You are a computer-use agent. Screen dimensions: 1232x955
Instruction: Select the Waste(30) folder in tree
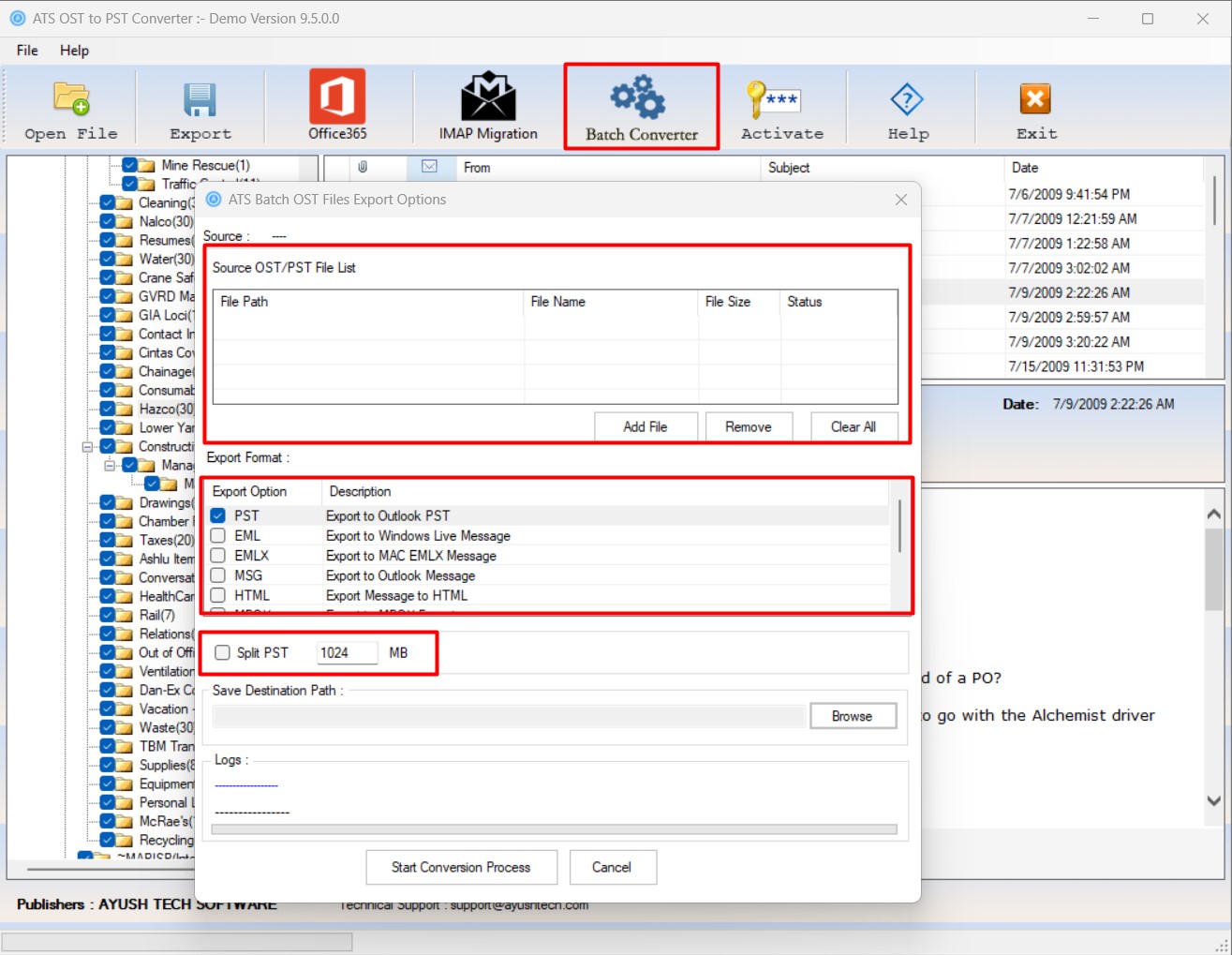[x=166, y=727]
